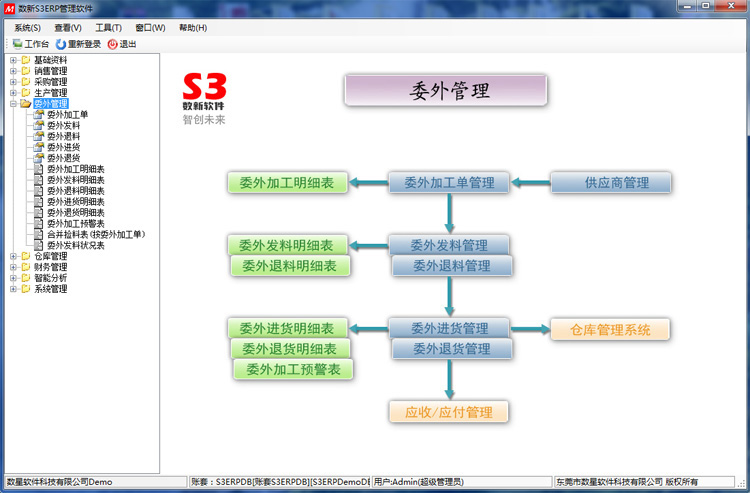
Task: Click the 用户:Admin(超级管理员) status bar entry
Action: pos(462,482)
